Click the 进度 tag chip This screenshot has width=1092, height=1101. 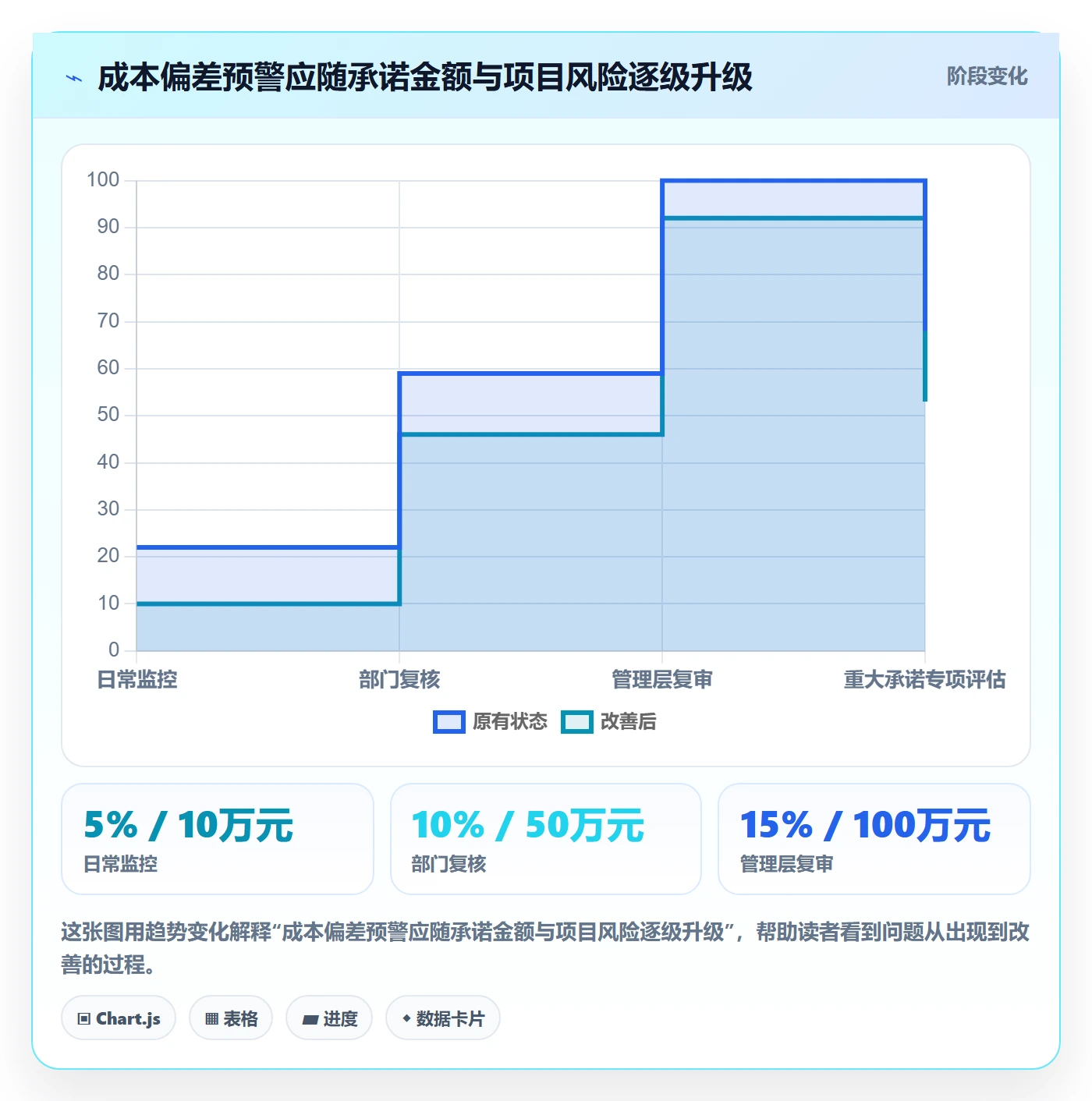point(329,1018)
